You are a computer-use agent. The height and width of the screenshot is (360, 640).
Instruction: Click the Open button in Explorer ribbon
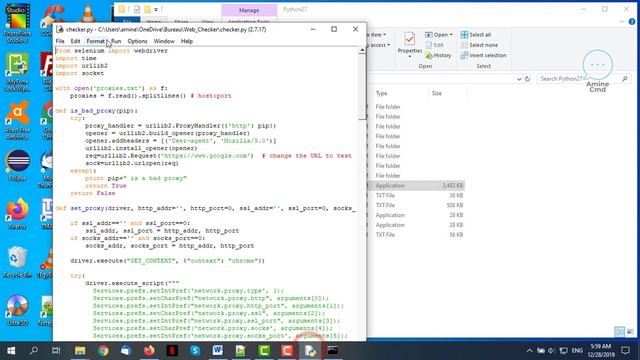436,35
